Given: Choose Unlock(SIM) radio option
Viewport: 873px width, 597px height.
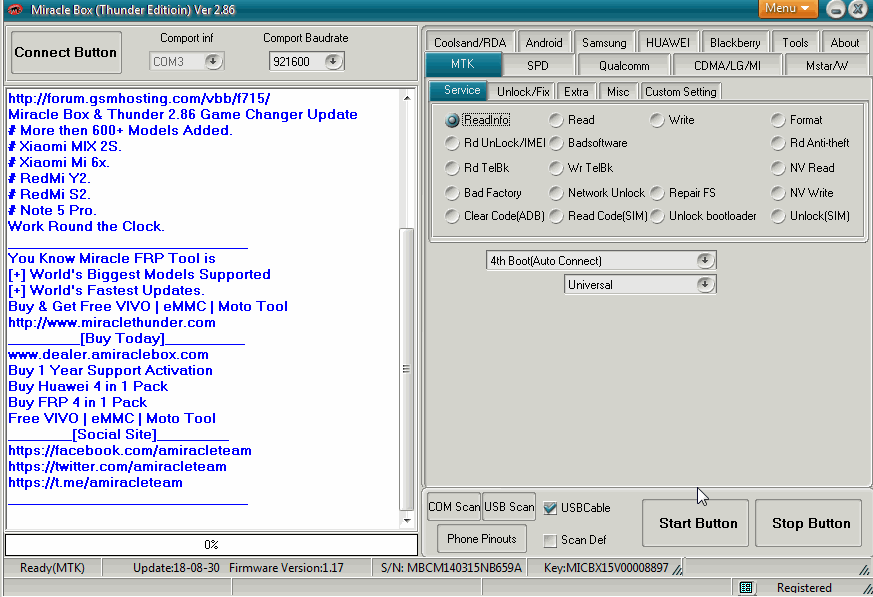Looking at the screenshot, I should (x=778, y=216).
